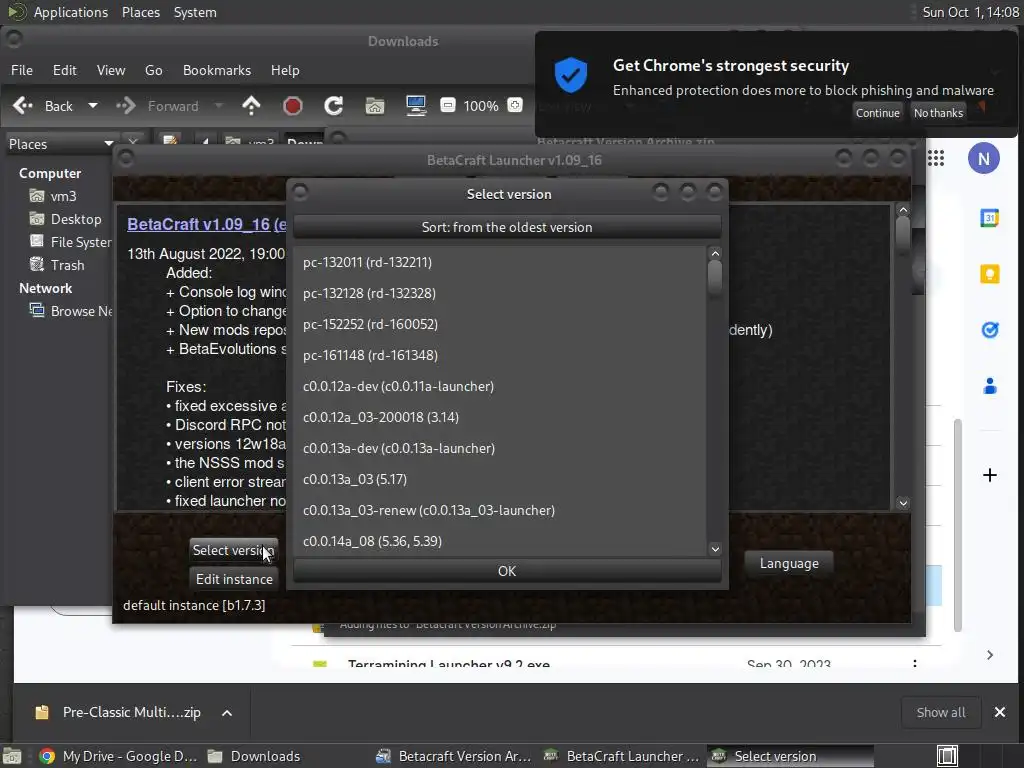Open the Back history dropdown arrow
The height and width of the screenshot is (768, 1024).
[93, 106]
